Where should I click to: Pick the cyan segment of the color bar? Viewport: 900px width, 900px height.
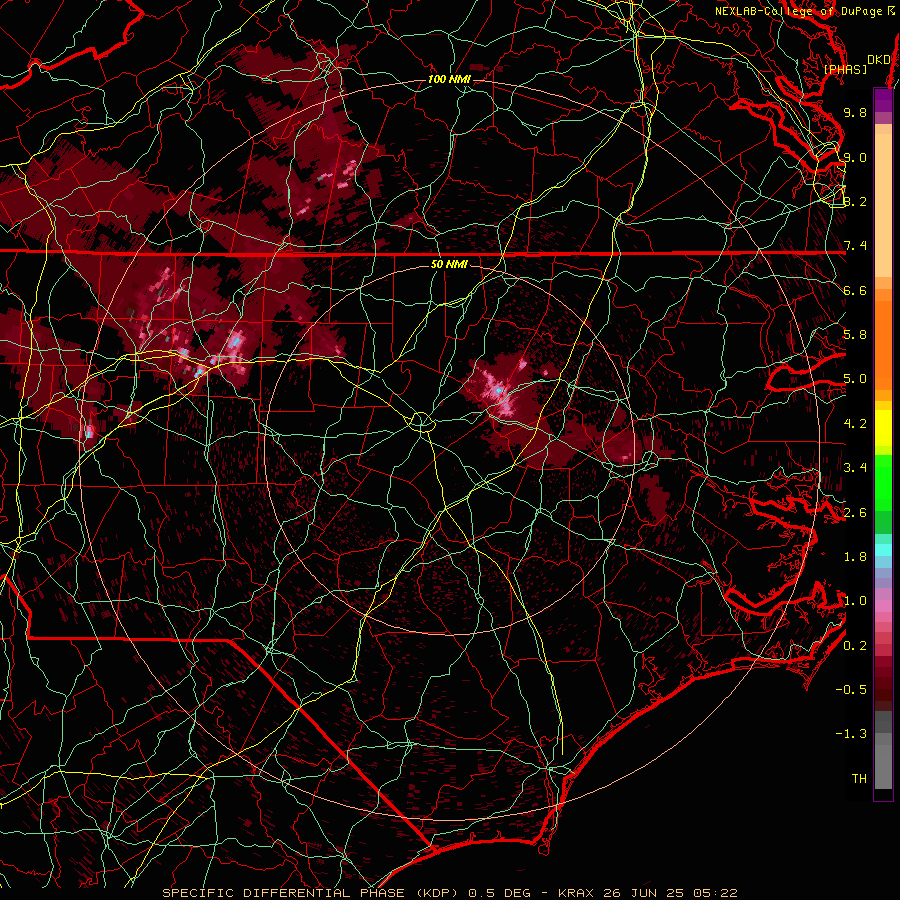pyautogui.click(x=883, y=550)
